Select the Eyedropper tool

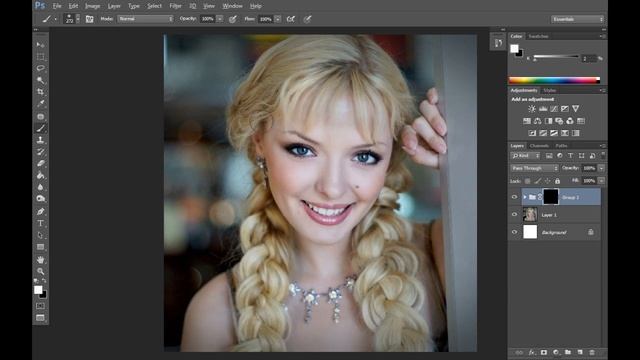(40, 104)
